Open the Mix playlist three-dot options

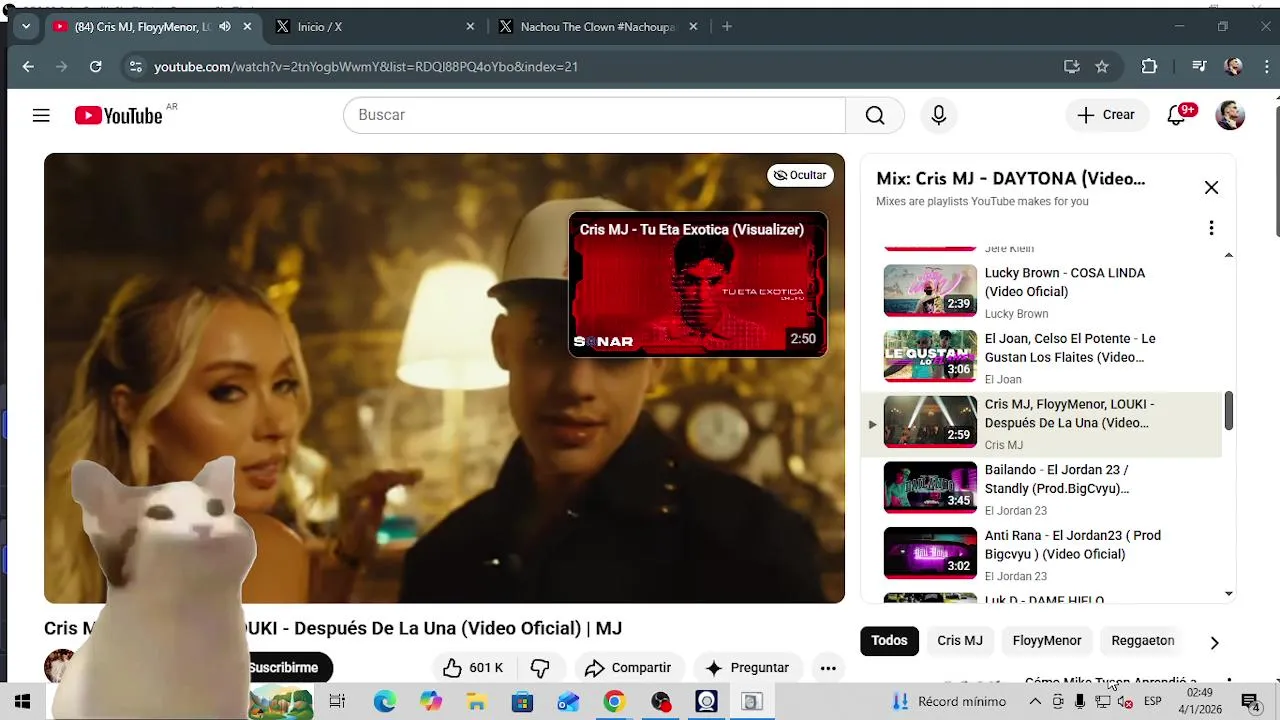1211,228
